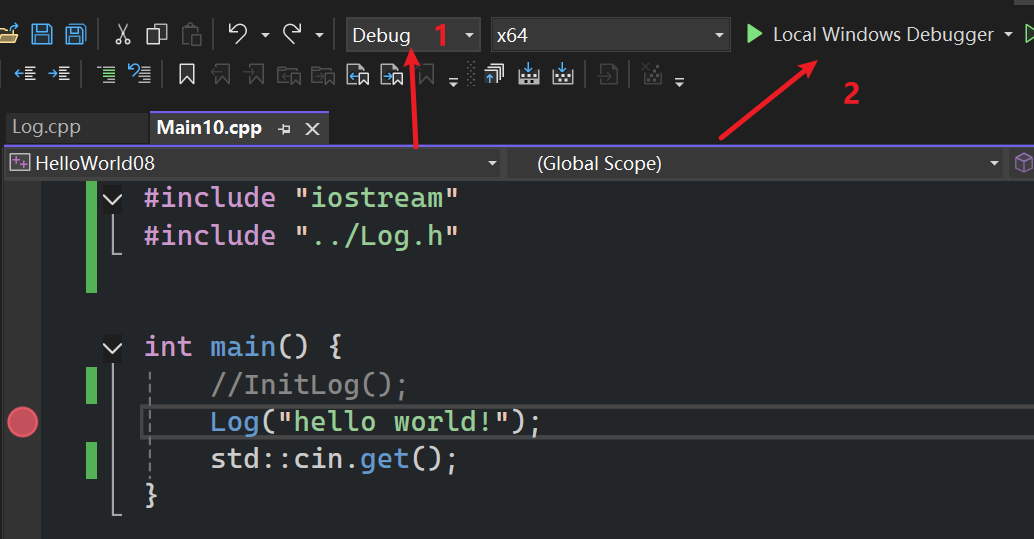
Task: Click the Copy icon in toolbar
Action: point(157,35)
